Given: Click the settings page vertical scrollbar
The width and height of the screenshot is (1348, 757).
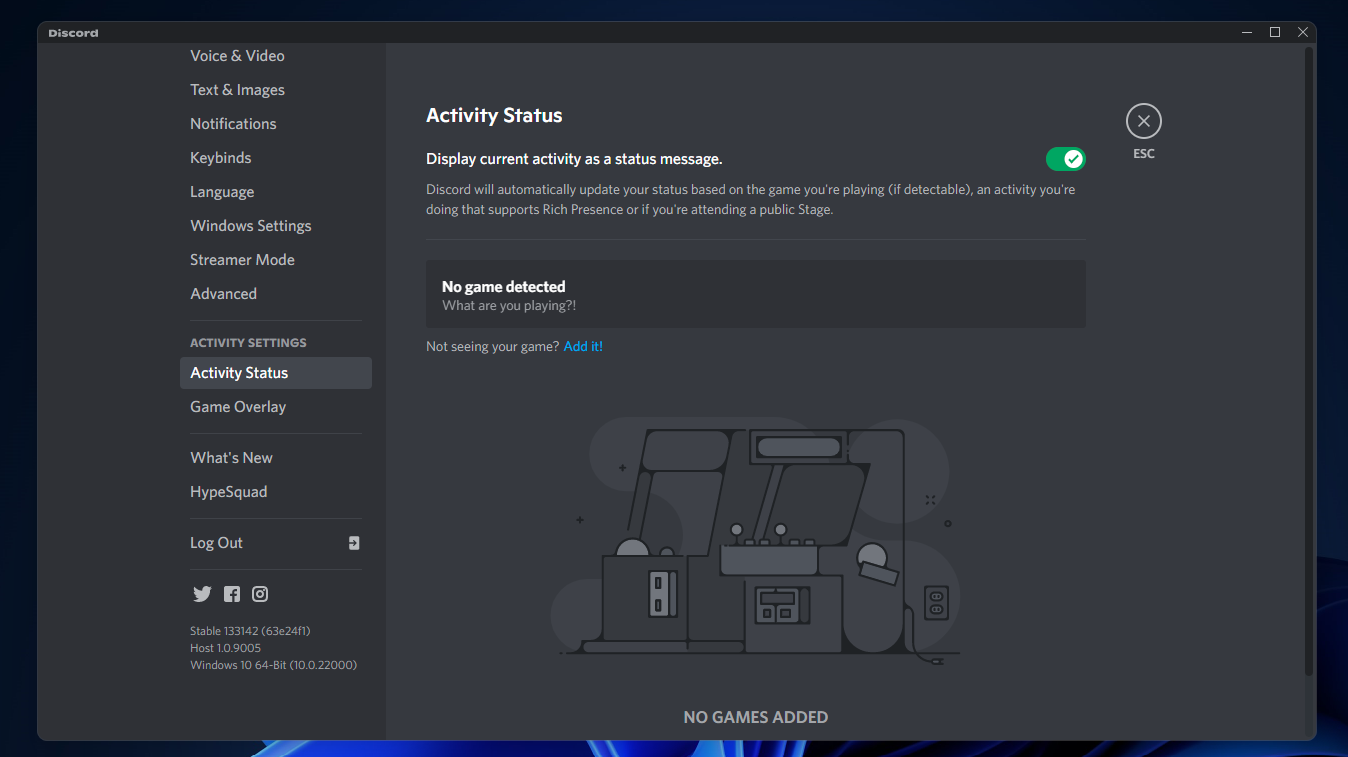Looking at the screenshot, I should (1309, 360).
